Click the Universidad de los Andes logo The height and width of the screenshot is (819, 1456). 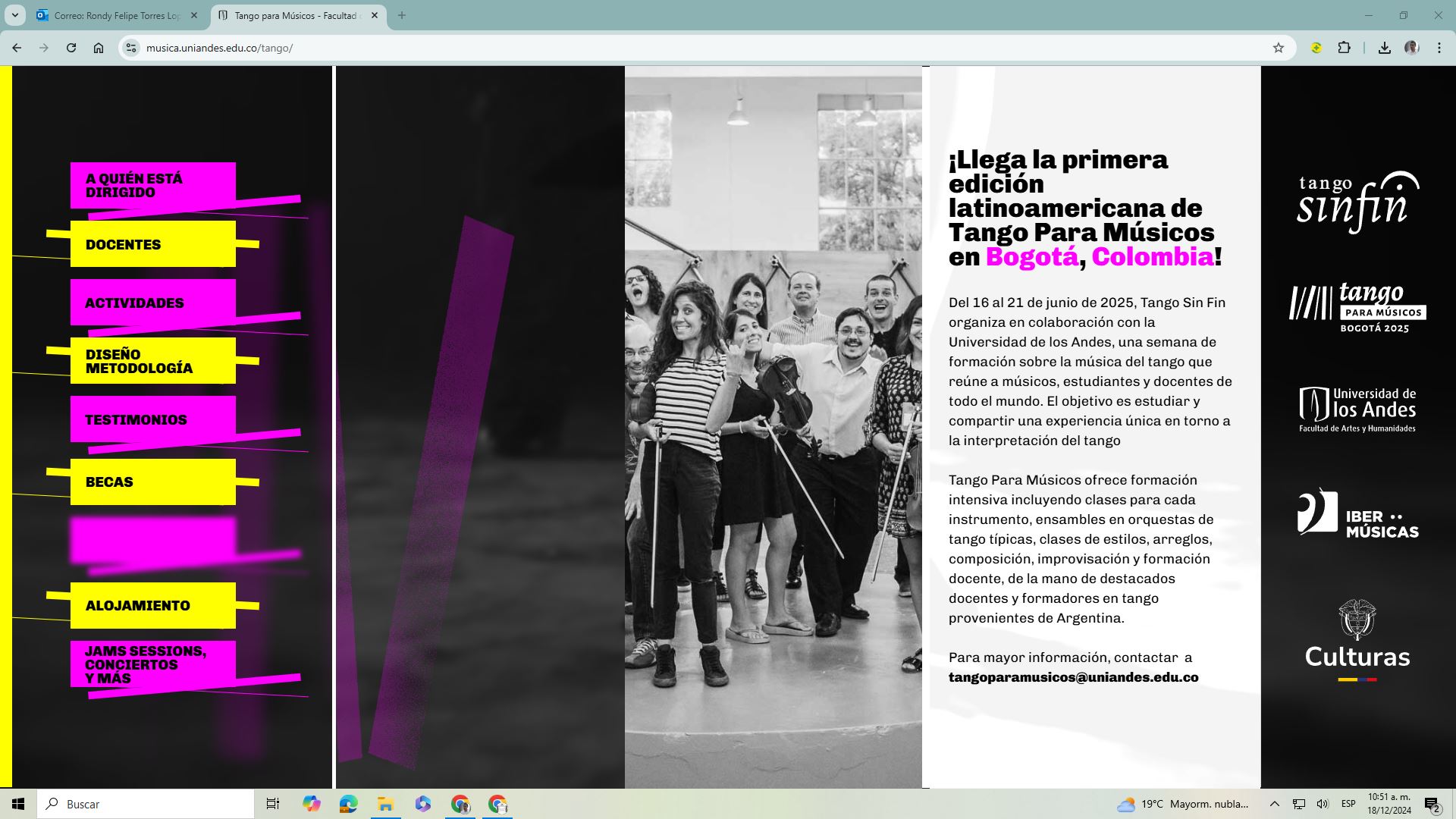1357,408
